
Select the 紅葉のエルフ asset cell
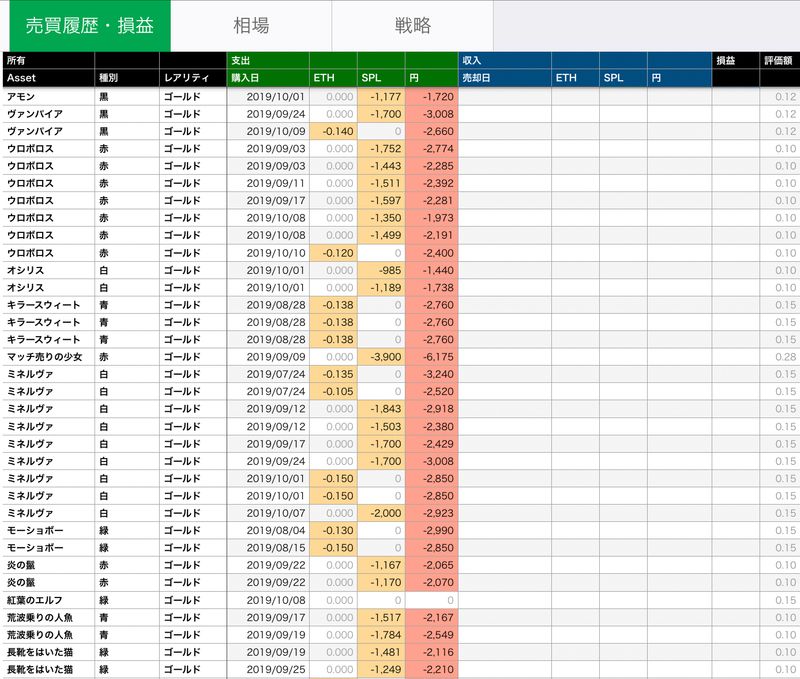(48, 600)
